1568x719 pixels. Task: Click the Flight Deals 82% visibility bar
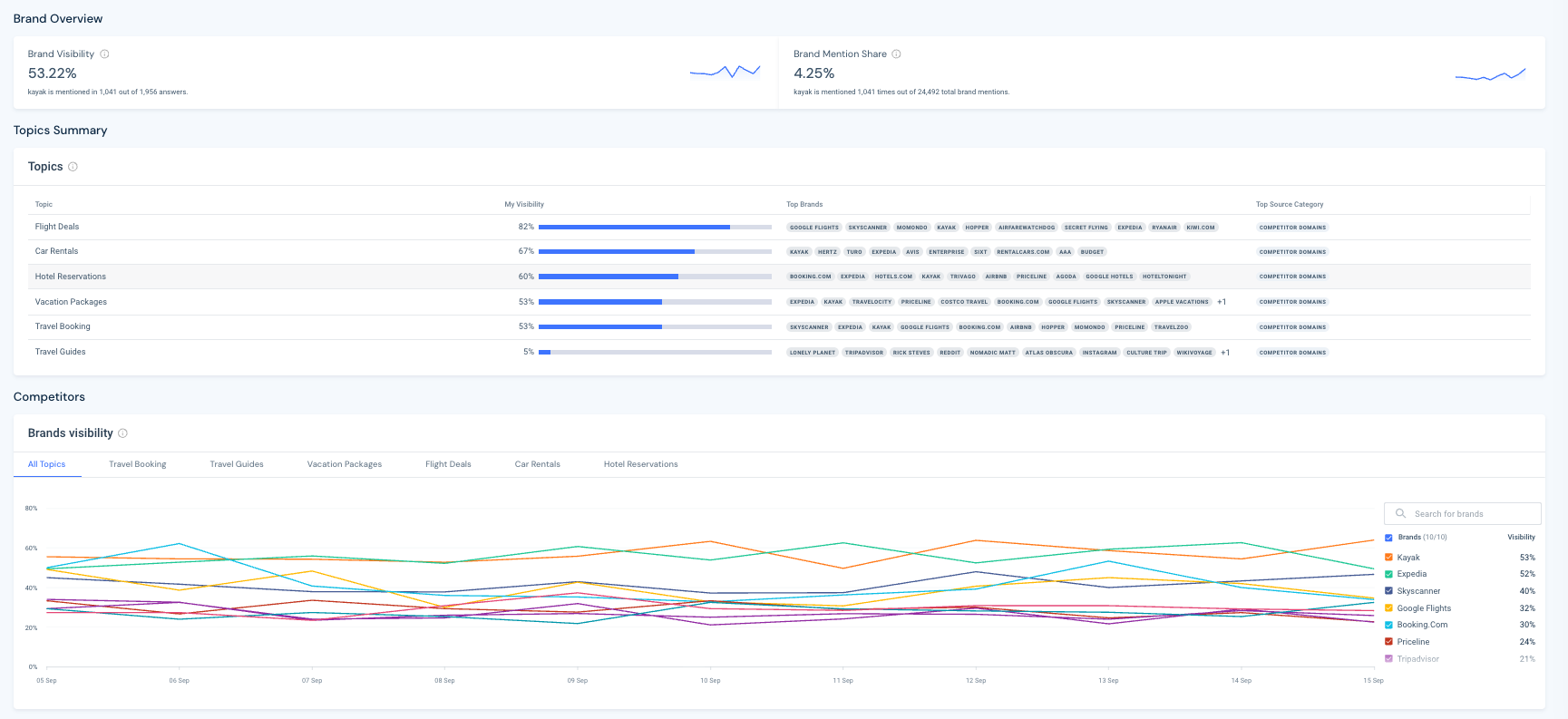[654, 227]
